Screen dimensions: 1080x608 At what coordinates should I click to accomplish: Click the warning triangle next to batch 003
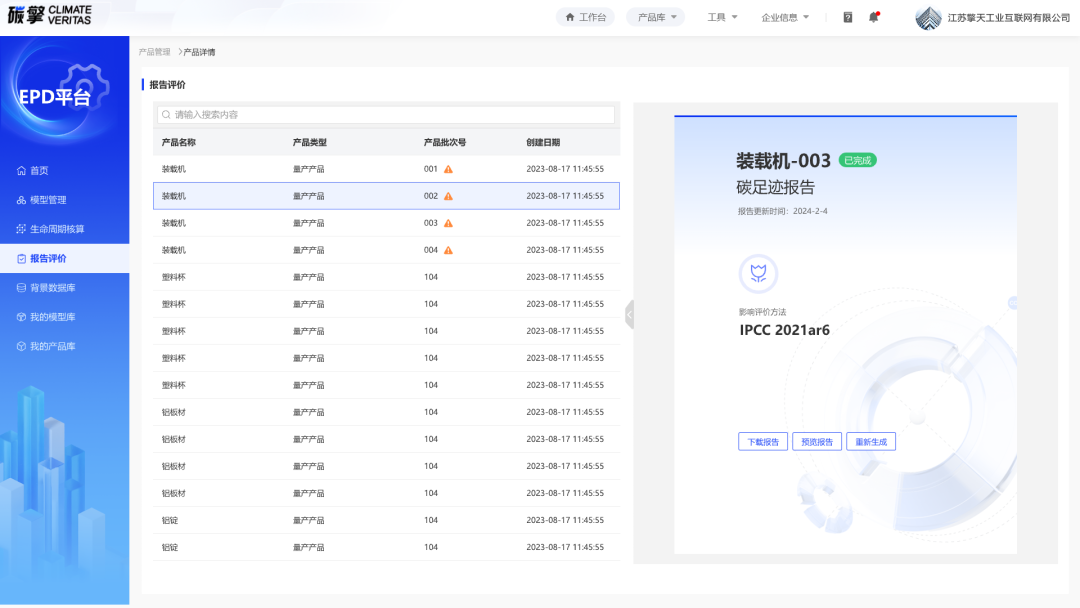[x=448, y=223]
